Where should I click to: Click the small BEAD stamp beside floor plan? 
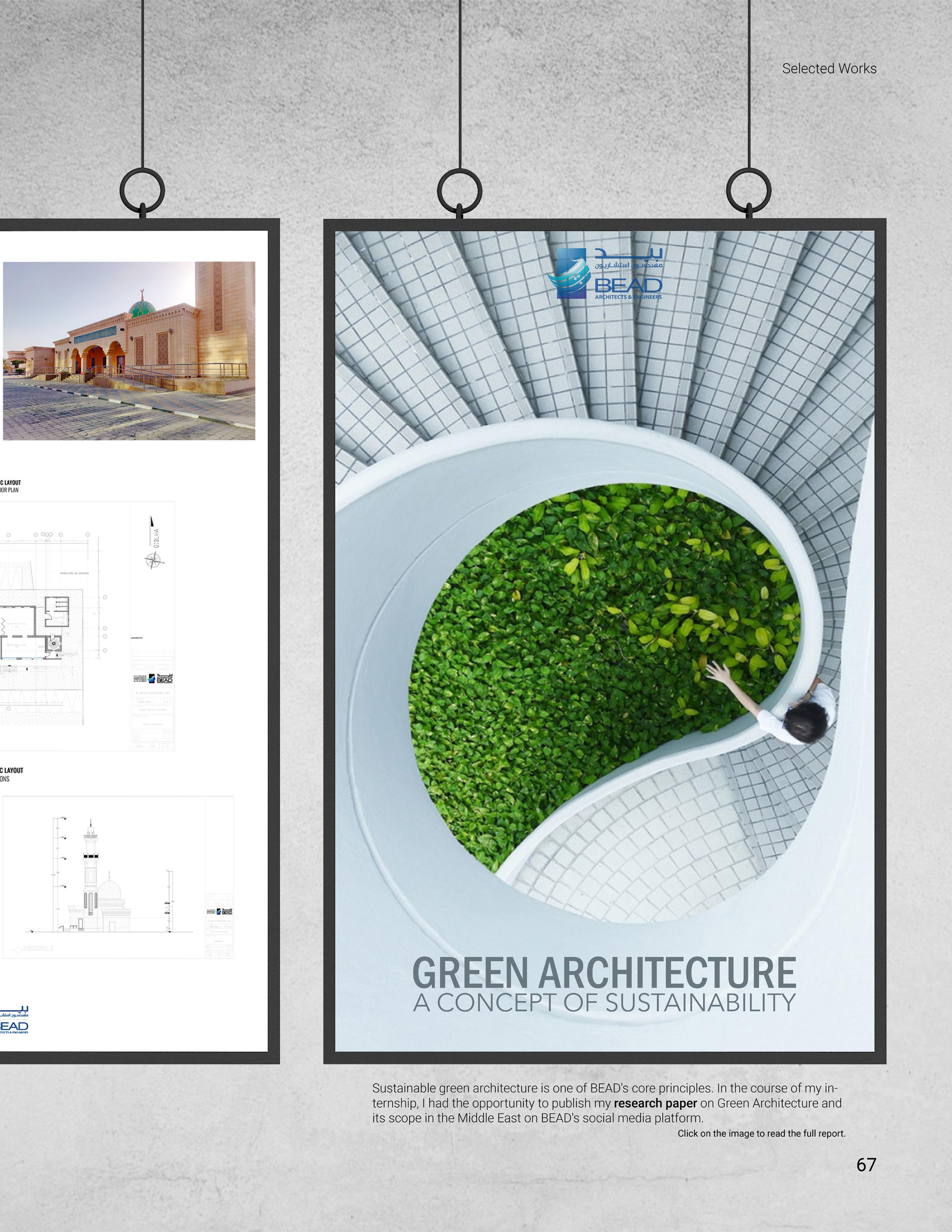(160, 679)
